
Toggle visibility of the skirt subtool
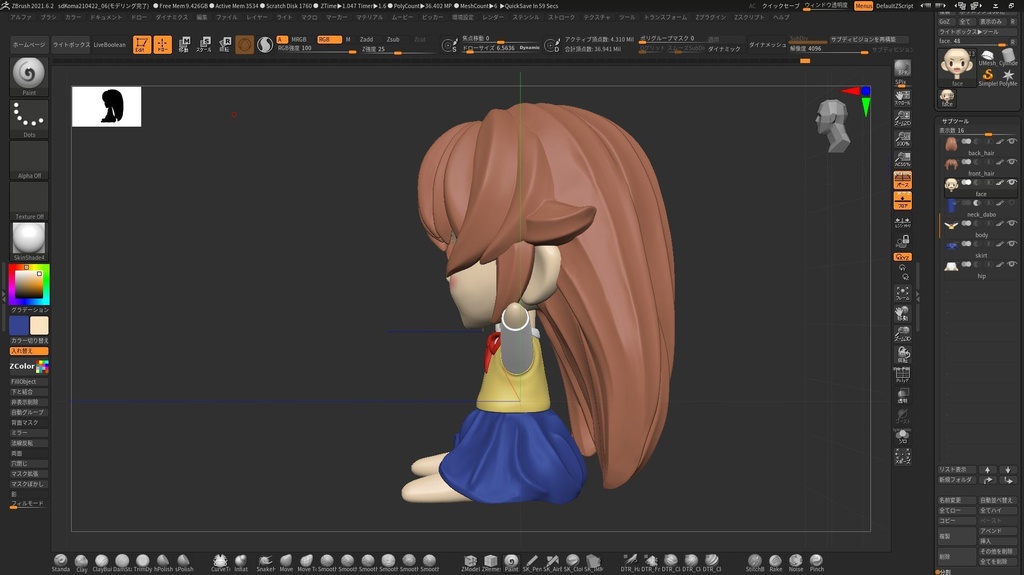tap(1011, 244)
